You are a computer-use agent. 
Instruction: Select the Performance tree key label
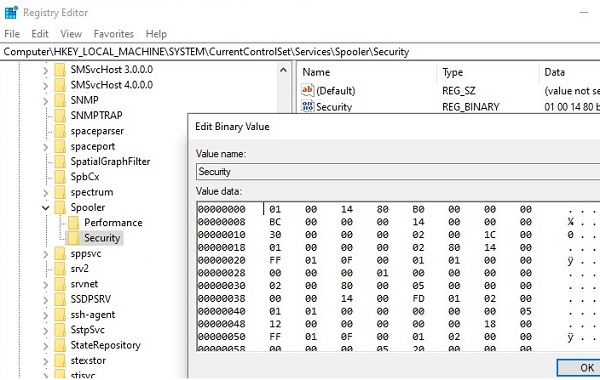(x=113, y=223)
